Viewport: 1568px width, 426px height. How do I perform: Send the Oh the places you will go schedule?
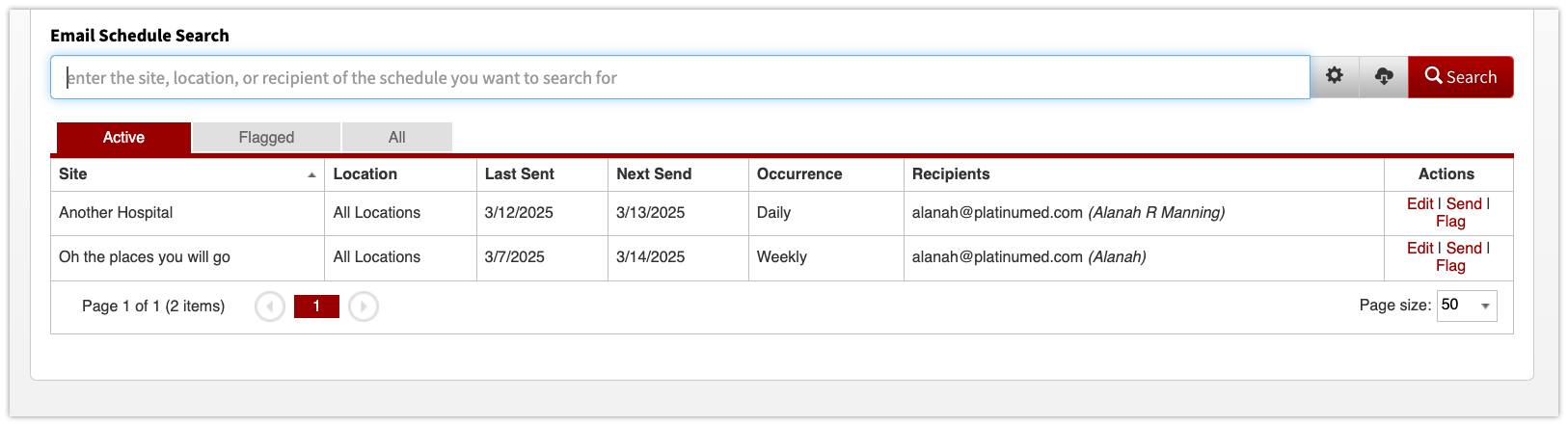click(1464, 248)
